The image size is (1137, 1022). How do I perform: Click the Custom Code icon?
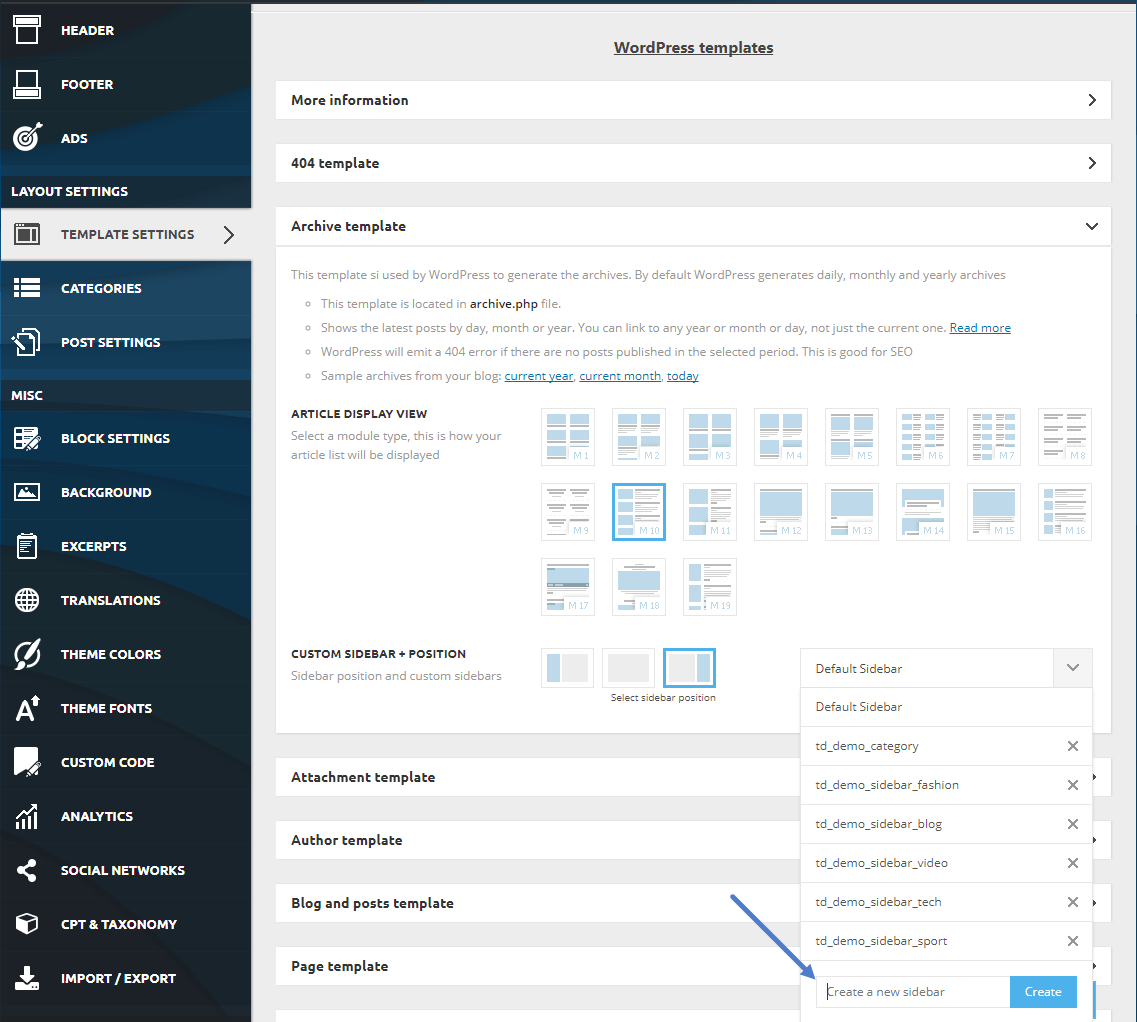click(x=27, y=762)
